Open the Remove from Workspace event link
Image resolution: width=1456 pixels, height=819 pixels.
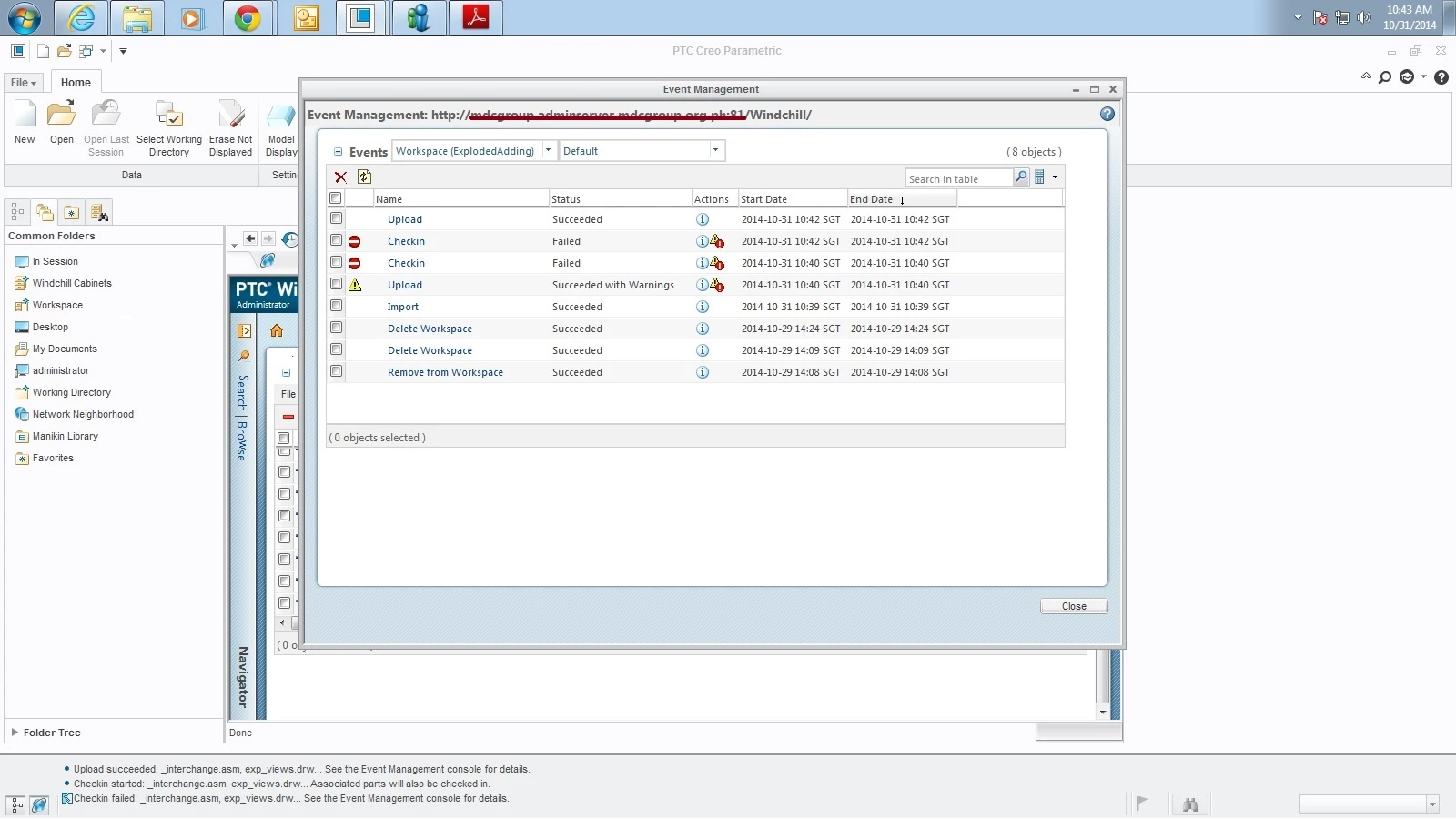445,372
